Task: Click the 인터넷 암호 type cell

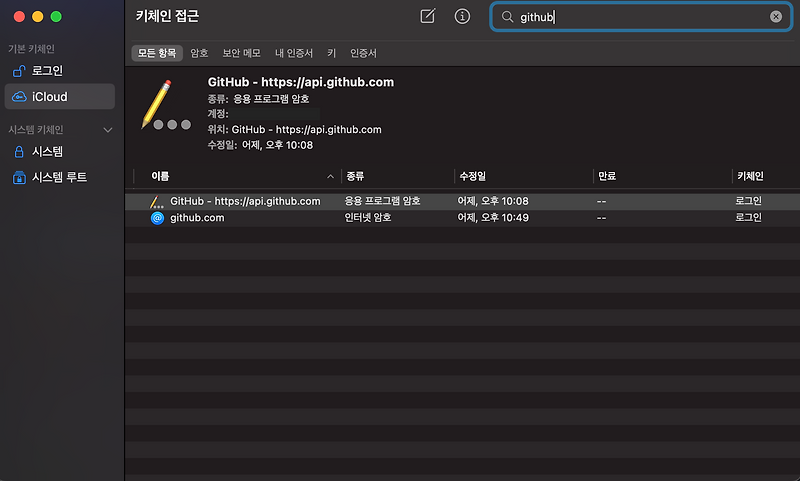Action: [367, 218]
